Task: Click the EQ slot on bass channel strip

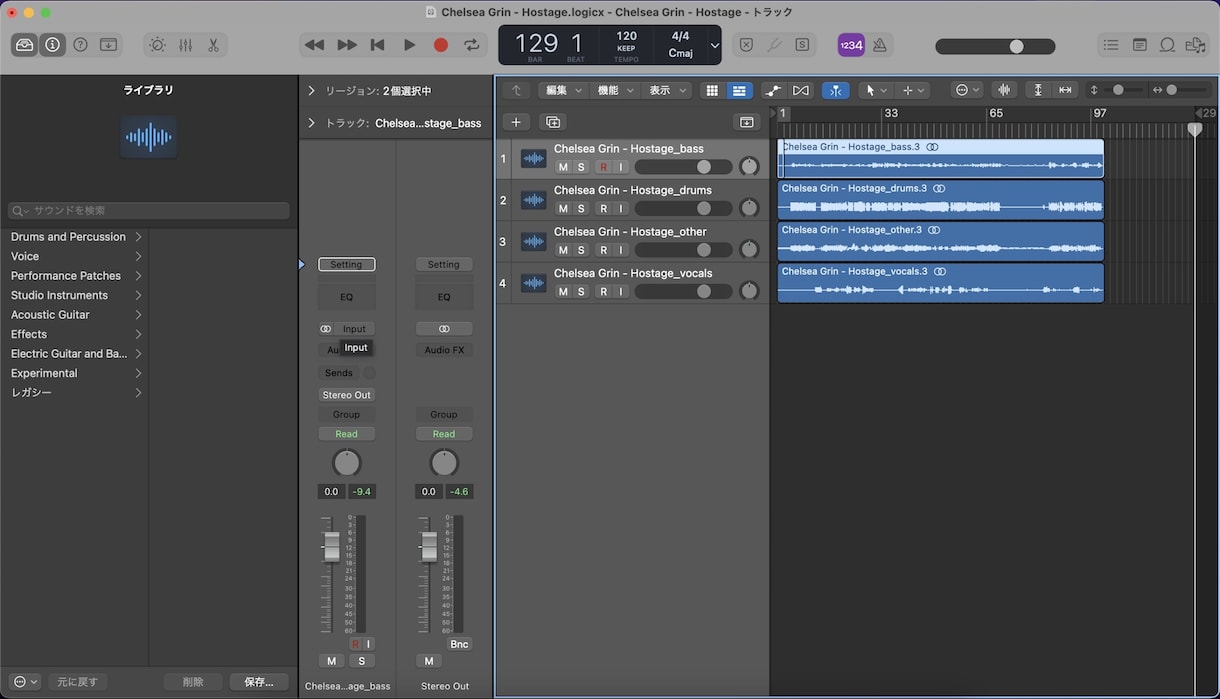Action: [x=347, y=297]
